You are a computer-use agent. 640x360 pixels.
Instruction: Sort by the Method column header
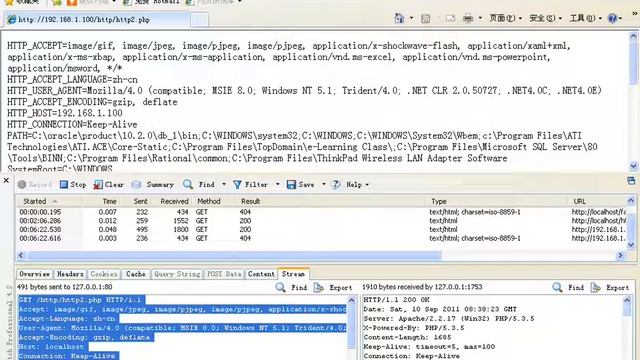point(213,201)
